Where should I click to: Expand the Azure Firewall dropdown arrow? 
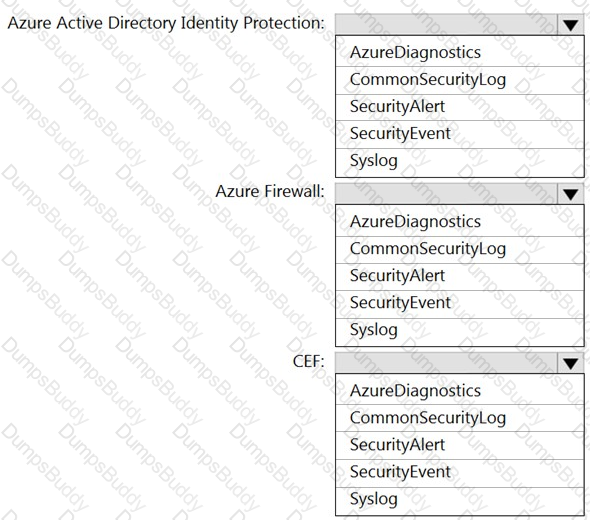(x=570, y=194)
